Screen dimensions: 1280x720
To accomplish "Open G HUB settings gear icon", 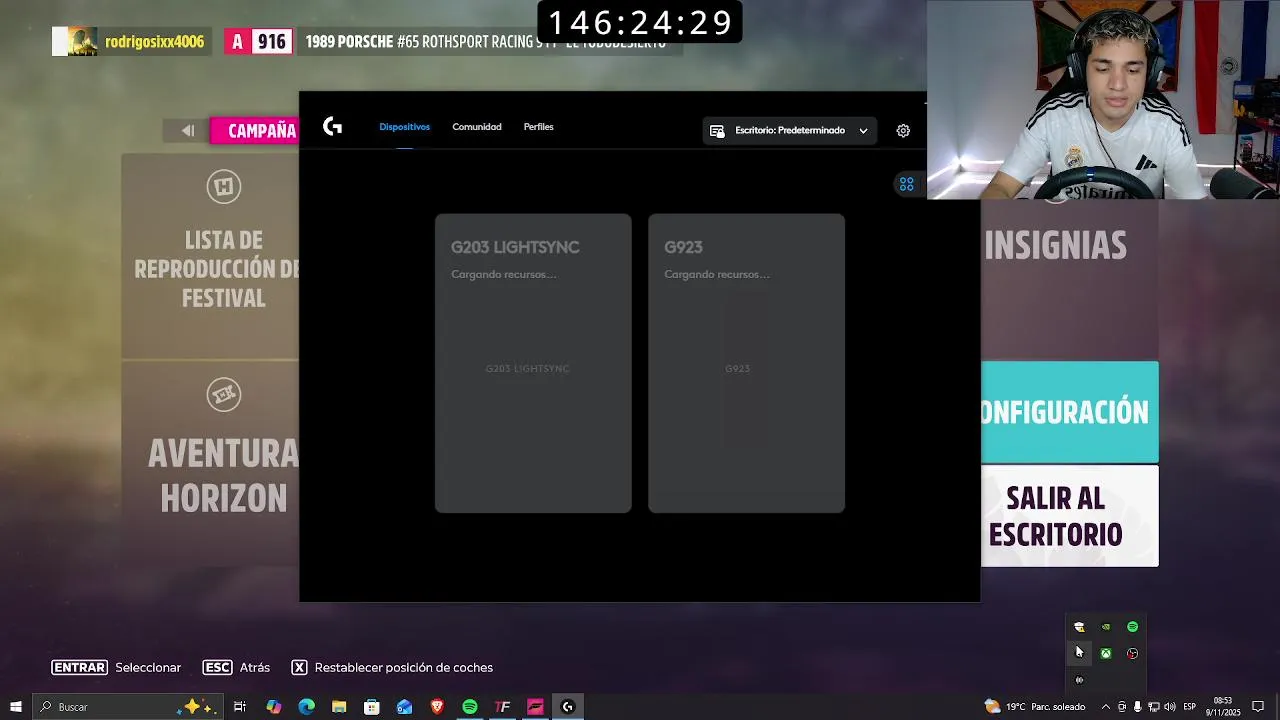I will pos(903,131).
